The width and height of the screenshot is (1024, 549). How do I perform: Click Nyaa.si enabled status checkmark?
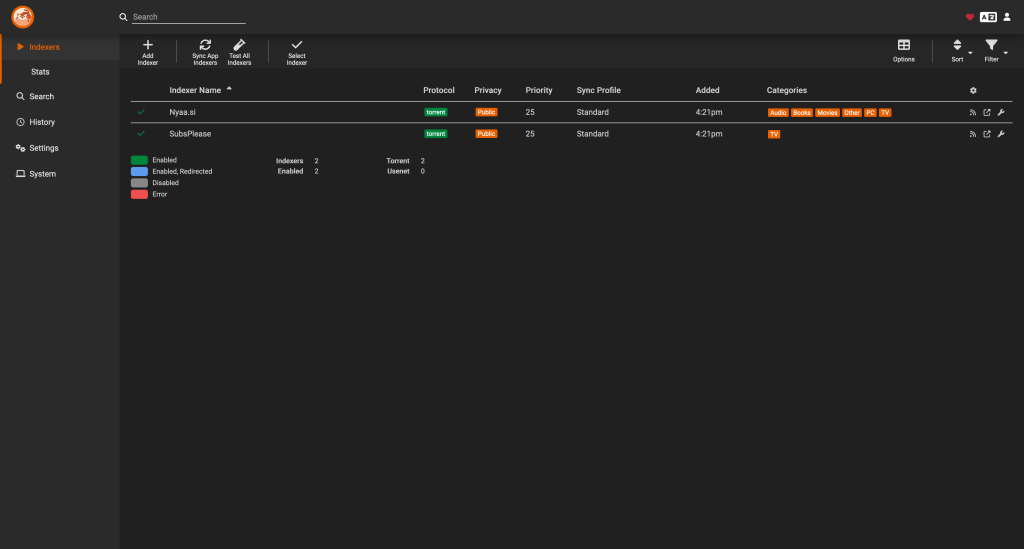point(141,112)
